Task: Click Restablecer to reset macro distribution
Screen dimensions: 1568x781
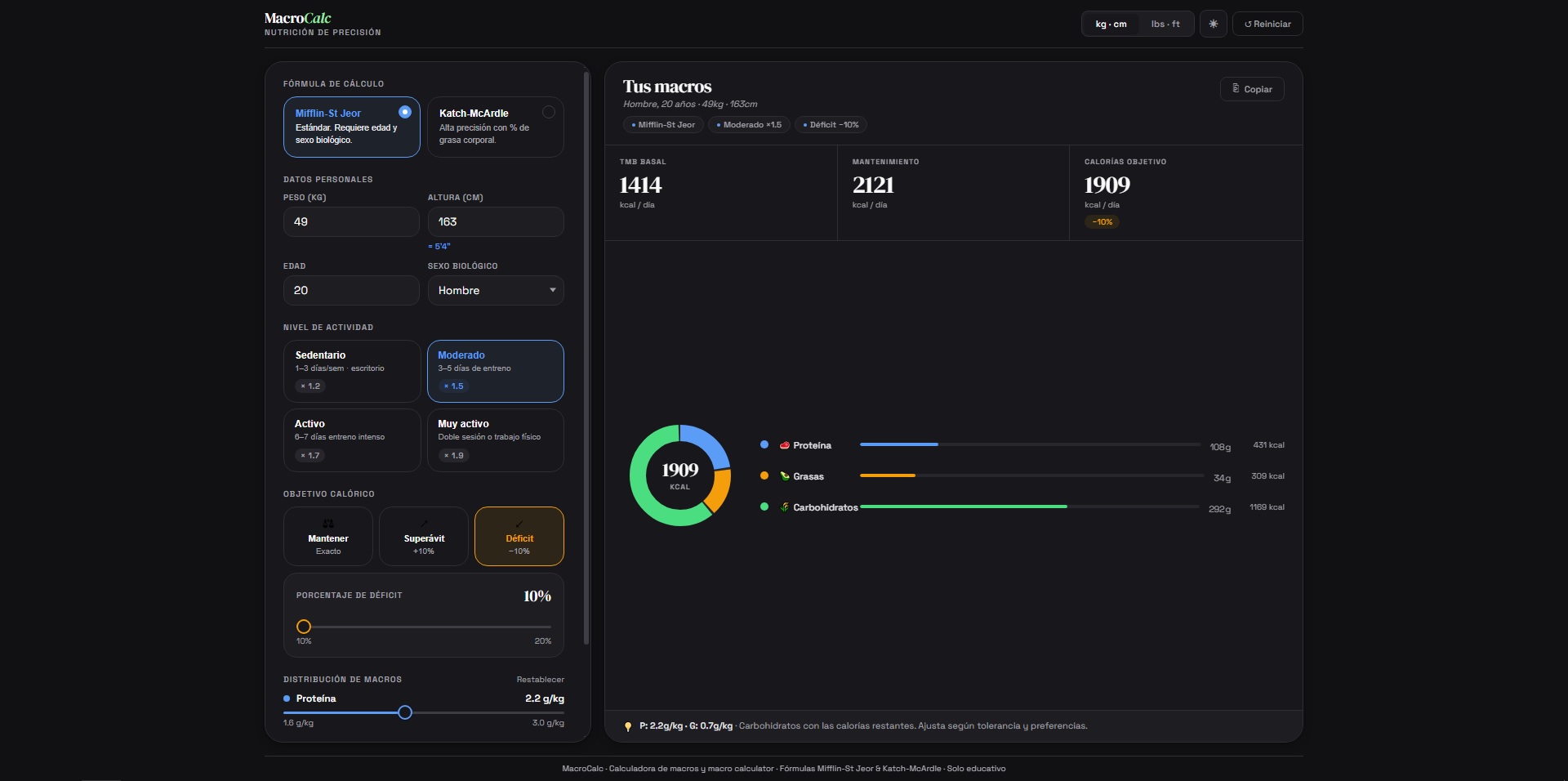Action: pos(540,680)
